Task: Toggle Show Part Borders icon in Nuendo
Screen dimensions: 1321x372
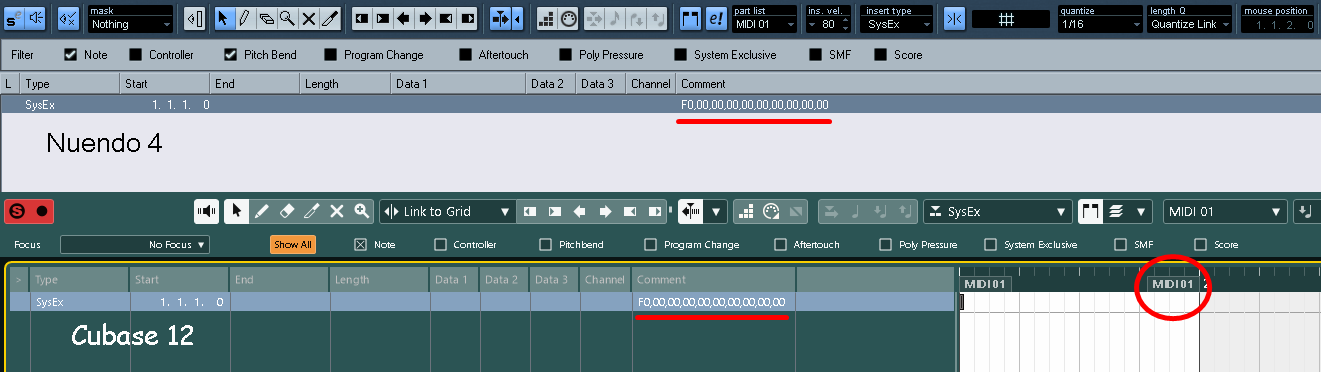Action: pos(691,18)
